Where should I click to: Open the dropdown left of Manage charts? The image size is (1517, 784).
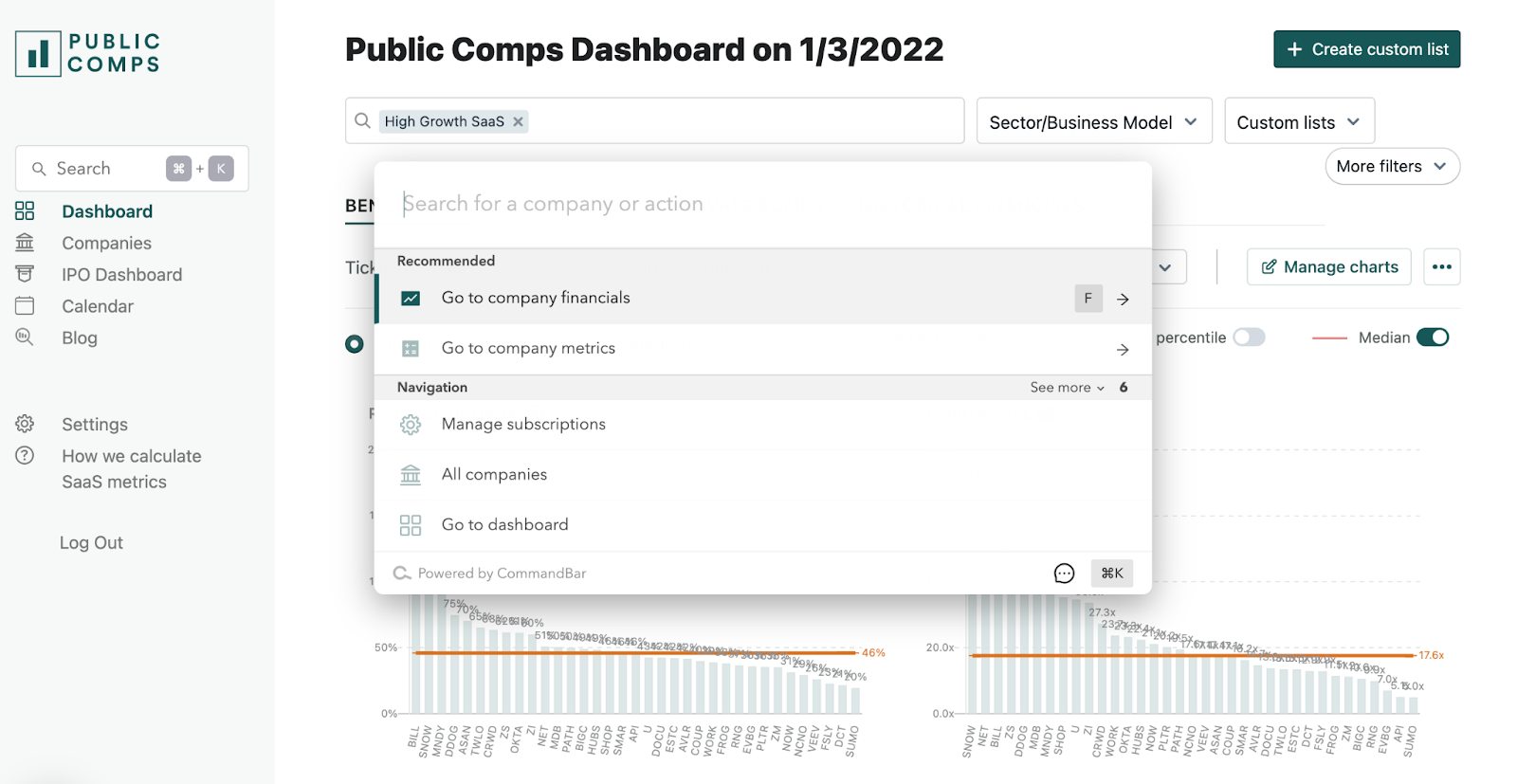(1165, 267)
